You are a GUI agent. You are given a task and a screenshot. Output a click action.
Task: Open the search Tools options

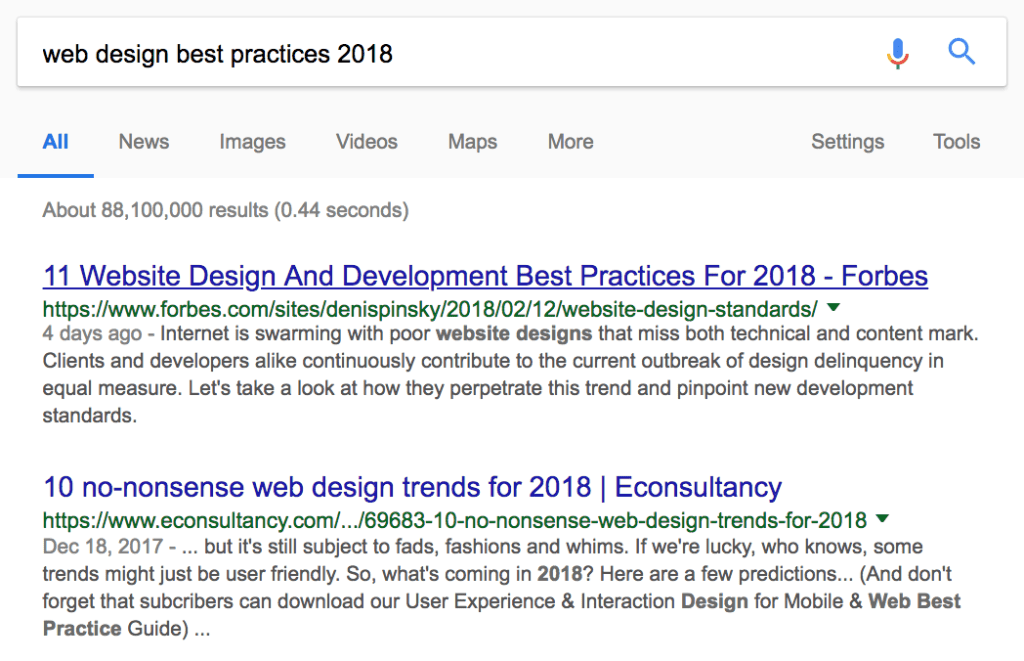956,142
